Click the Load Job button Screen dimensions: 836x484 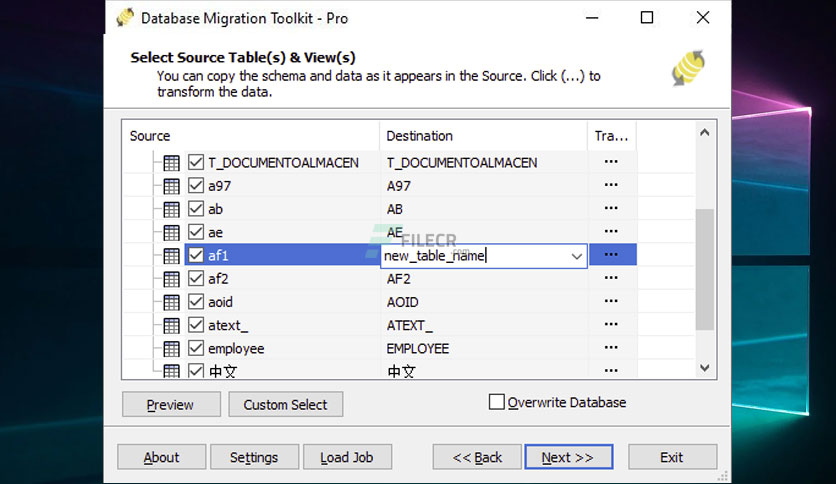pyautogui.click(x=347, y=457)
